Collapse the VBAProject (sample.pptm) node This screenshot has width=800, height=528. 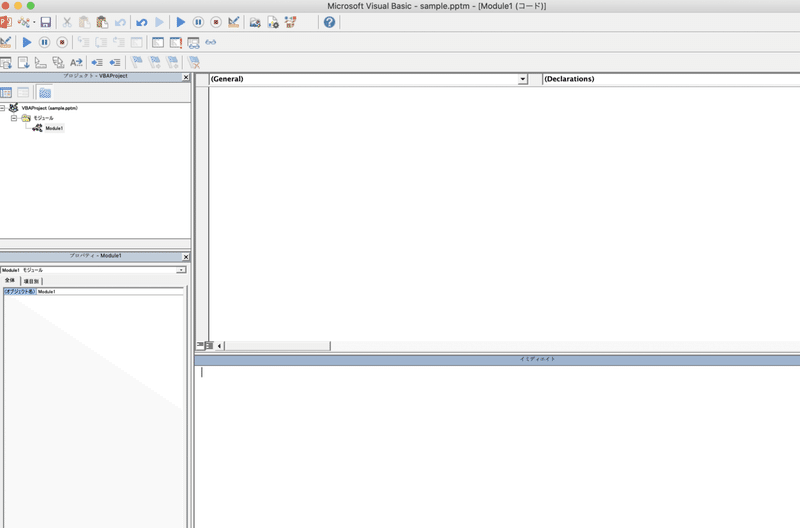tap(3, 108)
